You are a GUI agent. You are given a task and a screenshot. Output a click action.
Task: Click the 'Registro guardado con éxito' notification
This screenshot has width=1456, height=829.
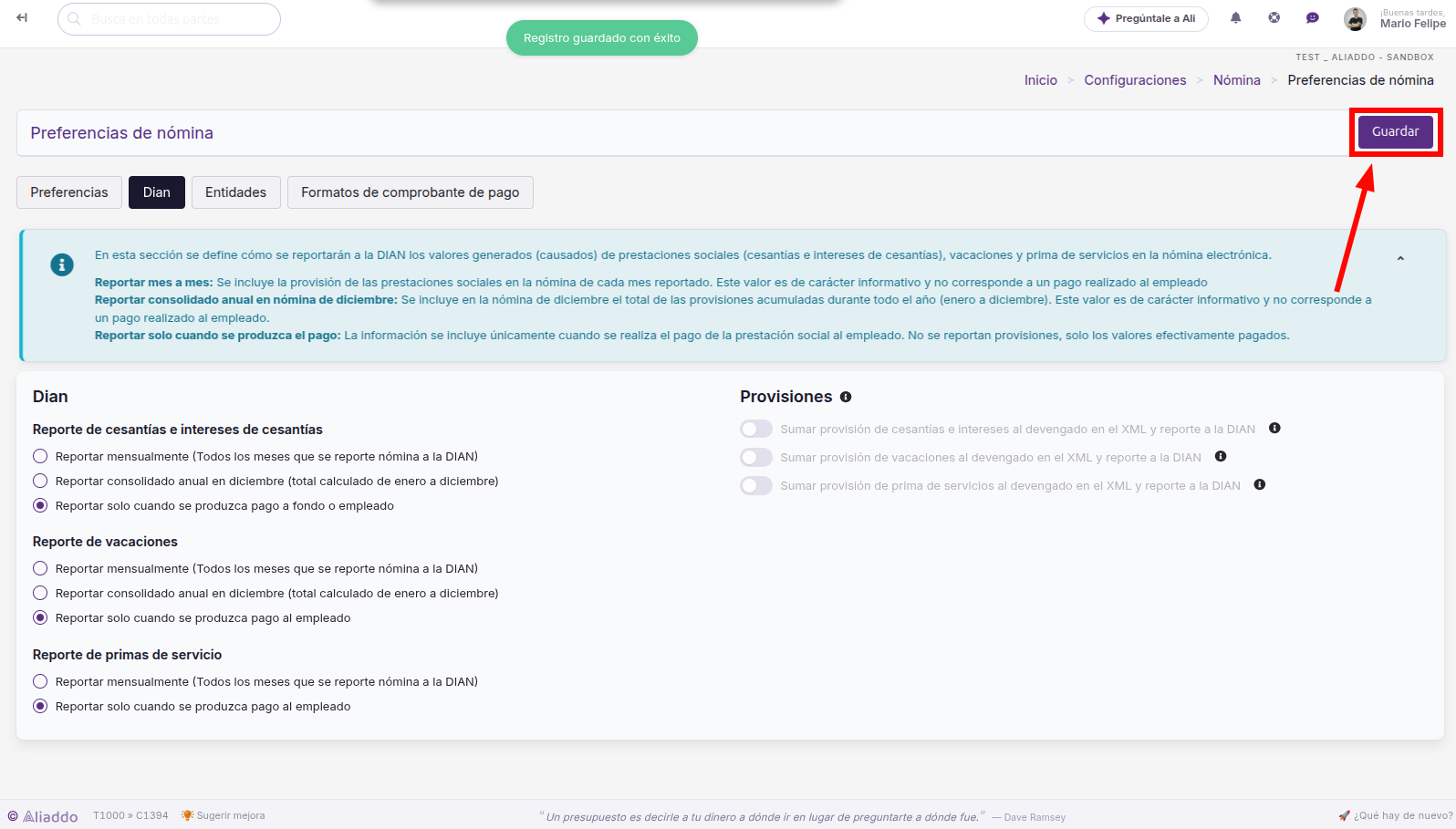602,38
